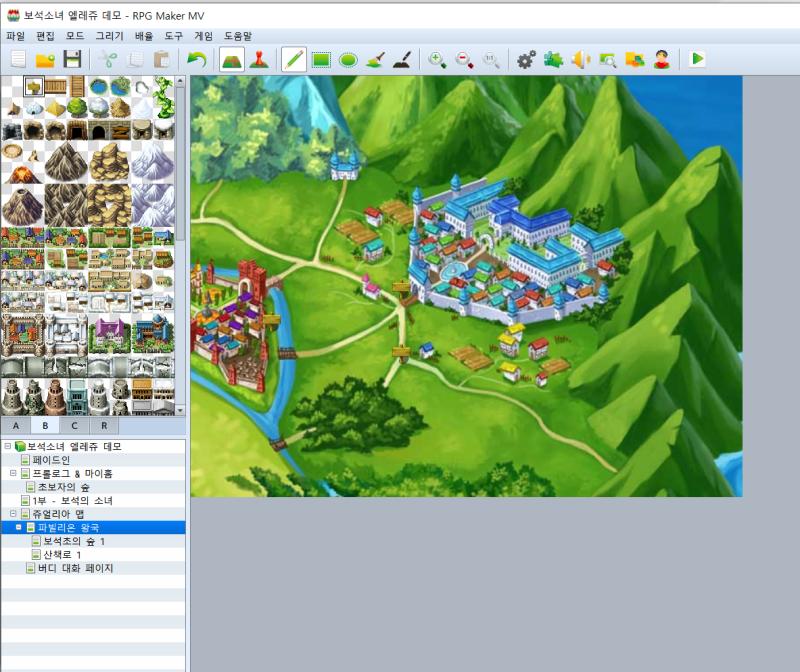Click the Cut scissors icon
The image size is (800, 672).
click(108, 59)
